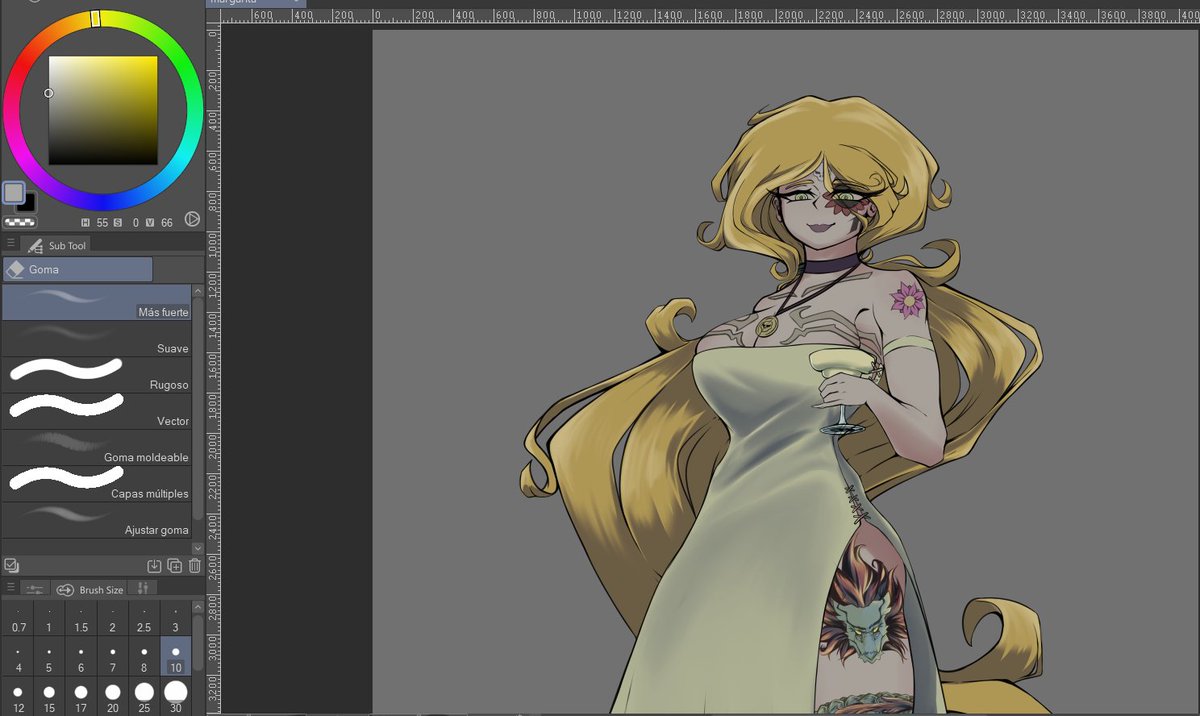The image size is (1200, 716).
Task: Select the background color swatch square
Action: [x=26, y=203]
